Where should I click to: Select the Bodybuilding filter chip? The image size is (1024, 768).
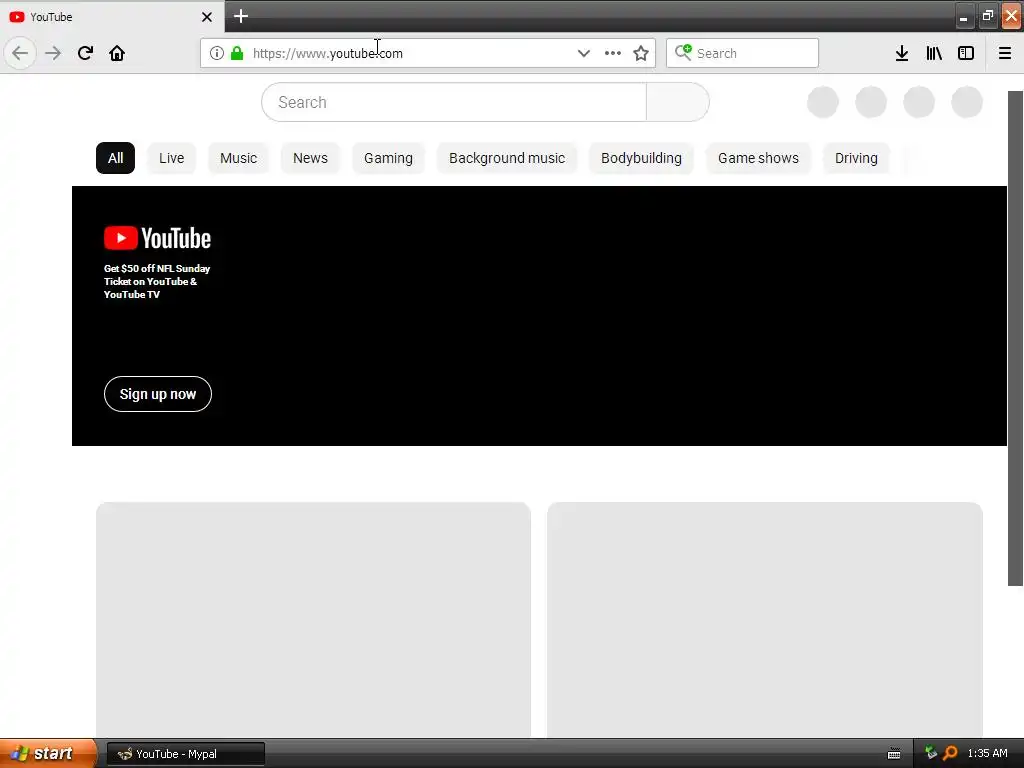point(641,158)
